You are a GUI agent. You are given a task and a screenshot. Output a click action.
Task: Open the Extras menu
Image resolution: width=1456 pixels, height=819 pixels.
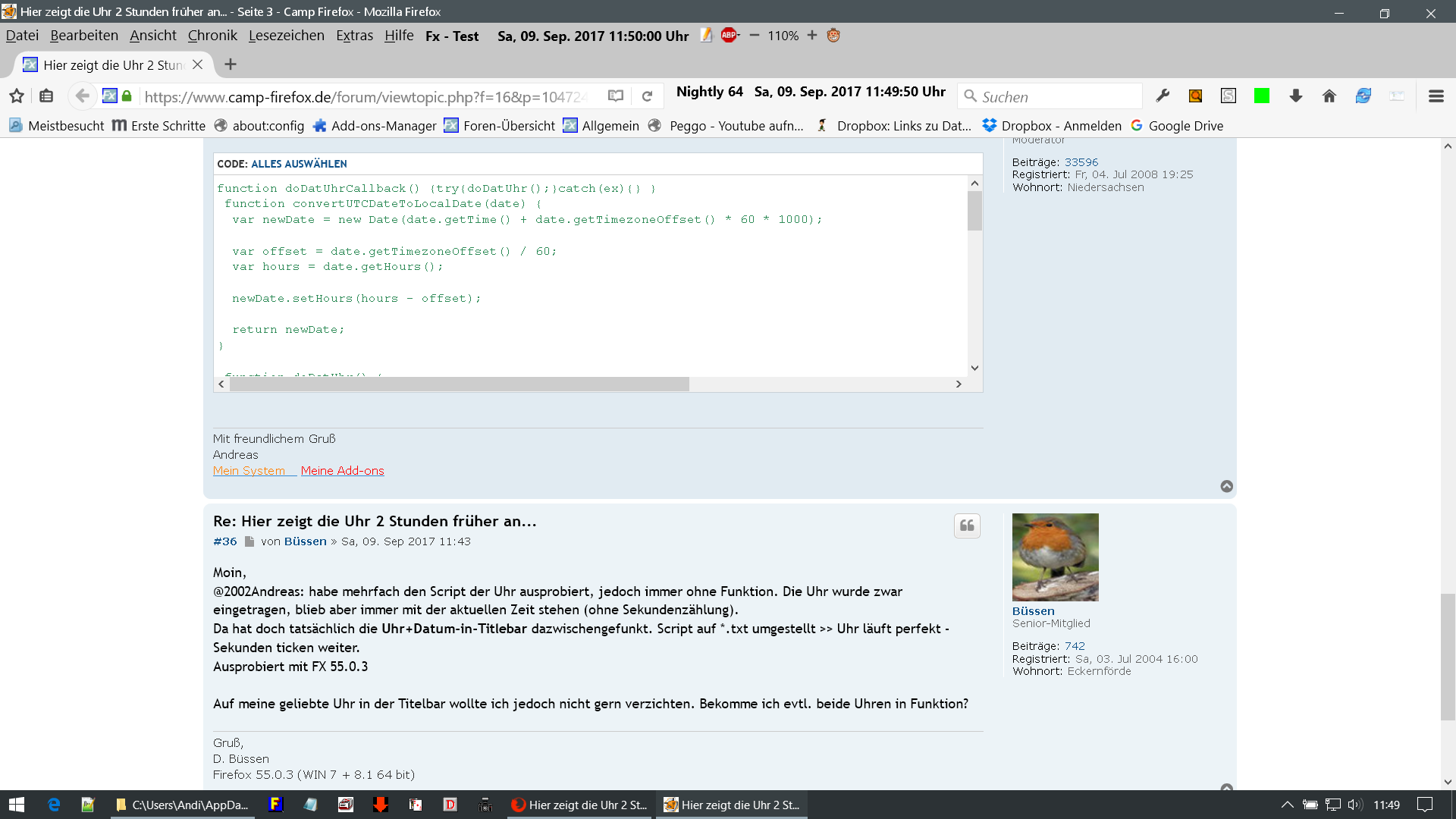(354, 36)
